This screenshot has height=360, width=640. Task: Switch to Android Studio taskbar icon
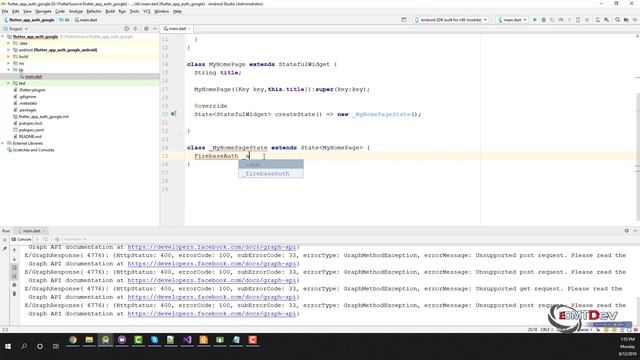[x=105, y=340]
